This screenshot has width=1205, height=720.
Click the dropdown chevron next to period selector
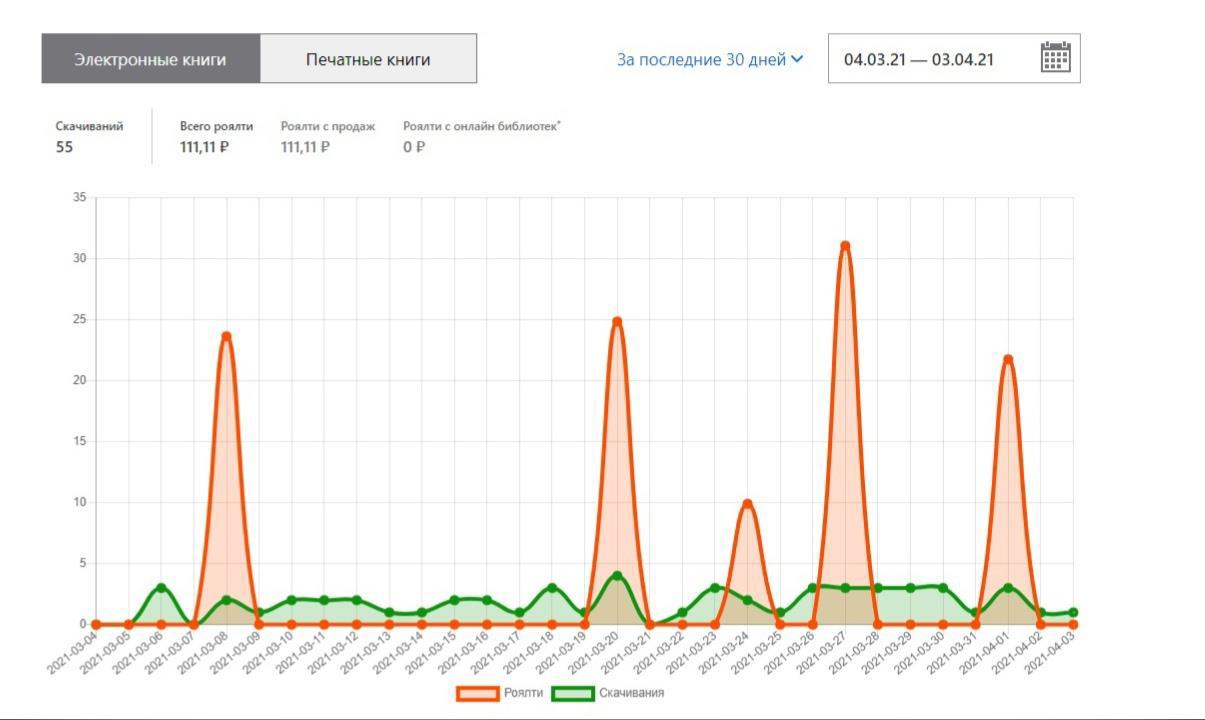(797, 59)
